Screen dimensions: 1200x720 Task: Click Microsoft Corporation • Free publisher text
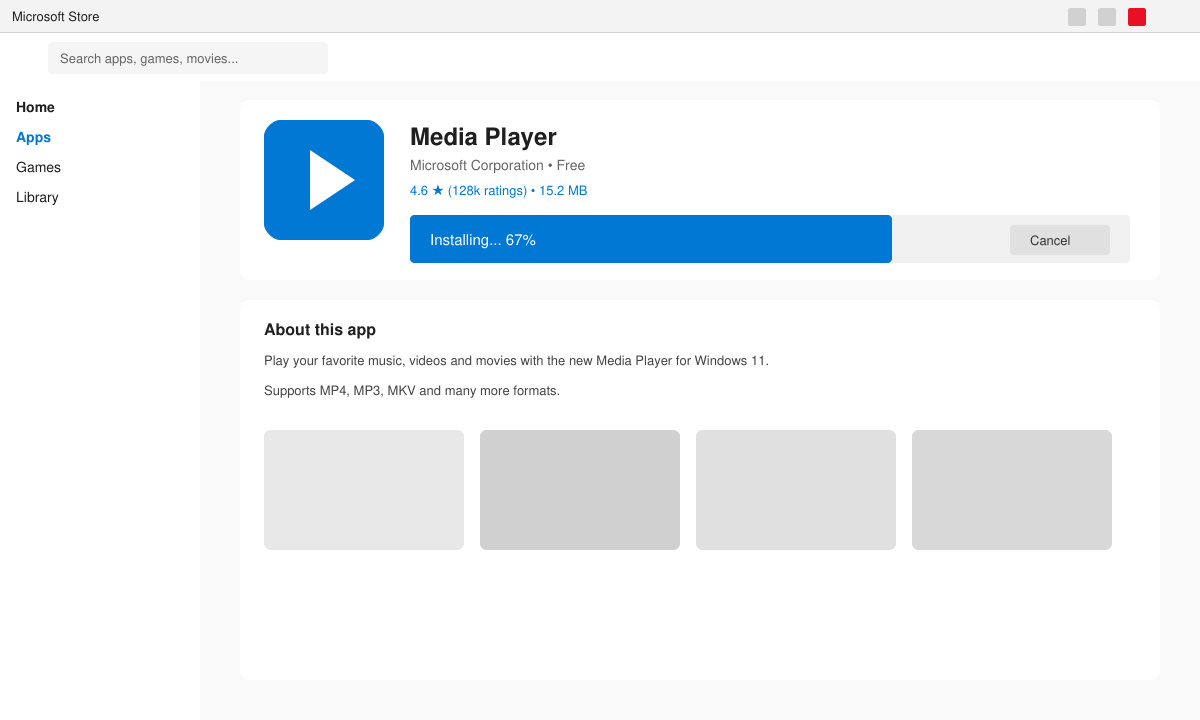498,165
